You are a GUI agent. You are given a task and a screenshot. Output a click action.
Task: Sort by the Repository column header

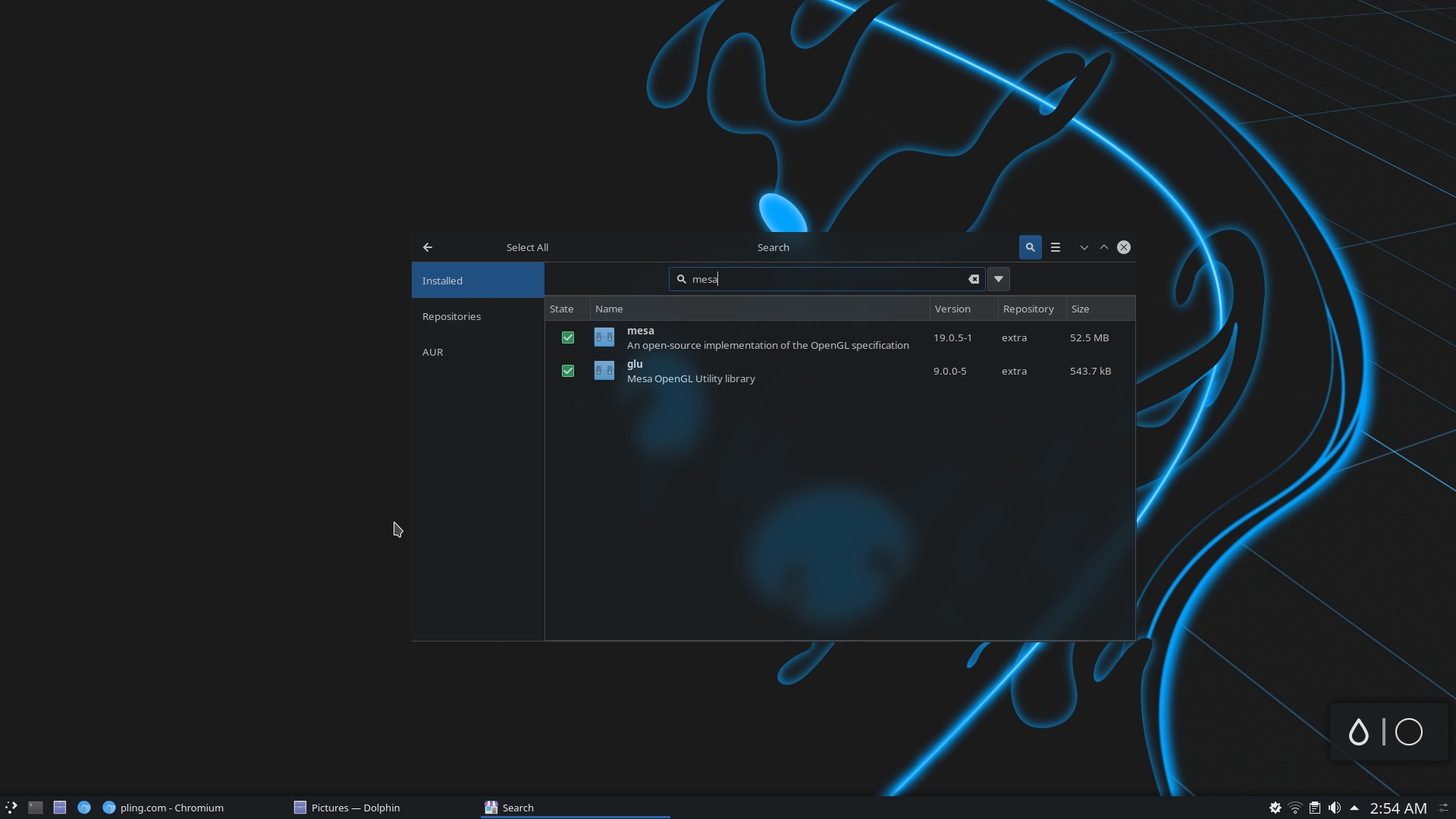pyautogui.click(x=1032, y=309)
